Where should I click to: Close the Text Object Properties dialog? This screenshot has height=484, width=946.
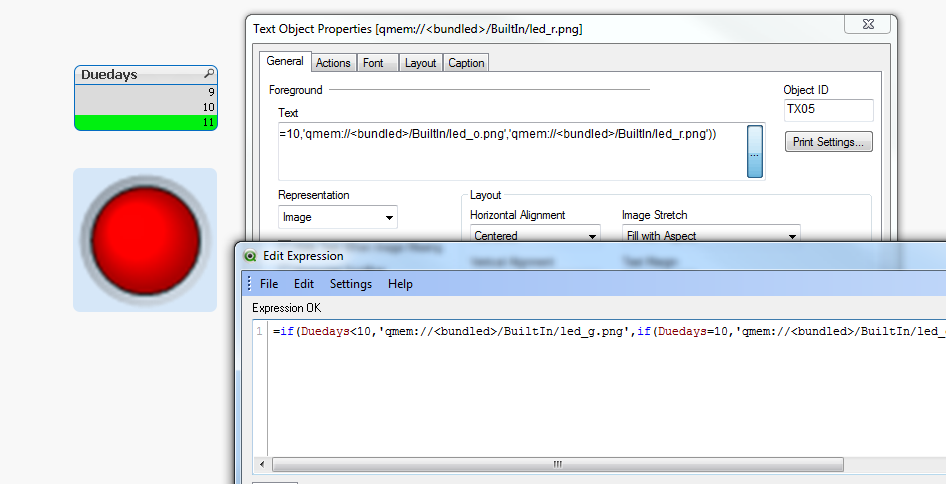pyautogui.click(x=868, y=24)
